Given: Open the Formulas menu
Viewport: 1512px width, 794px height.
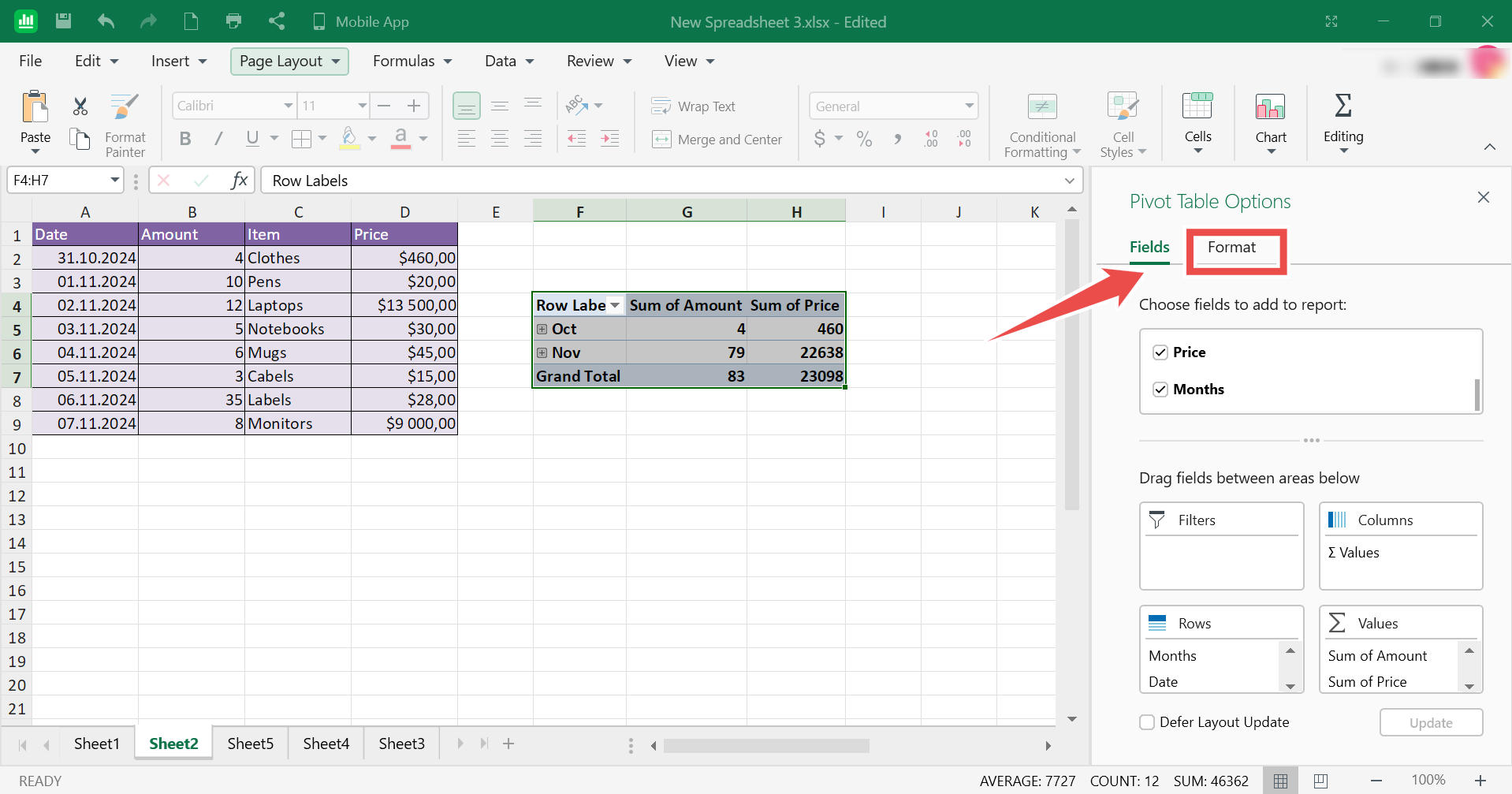Looking at the screenshot, I should [412, 62].
